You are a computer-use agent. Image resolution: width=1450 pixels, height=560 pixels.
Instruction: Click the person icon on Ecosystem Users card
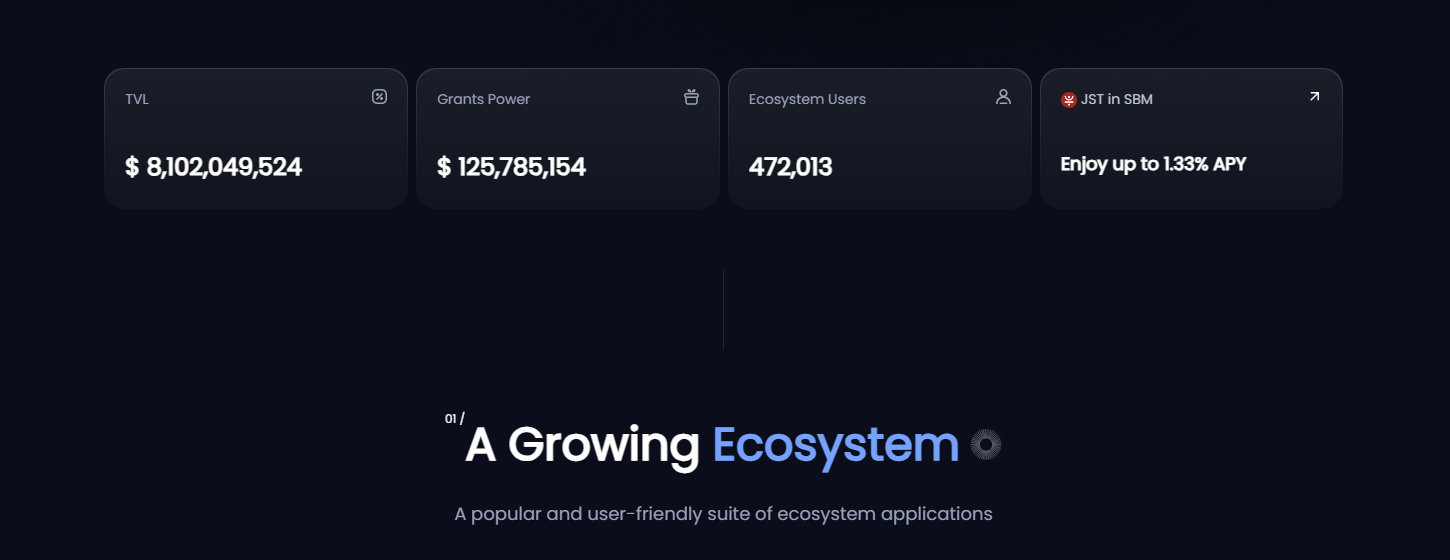click(x=1003, y=97)
